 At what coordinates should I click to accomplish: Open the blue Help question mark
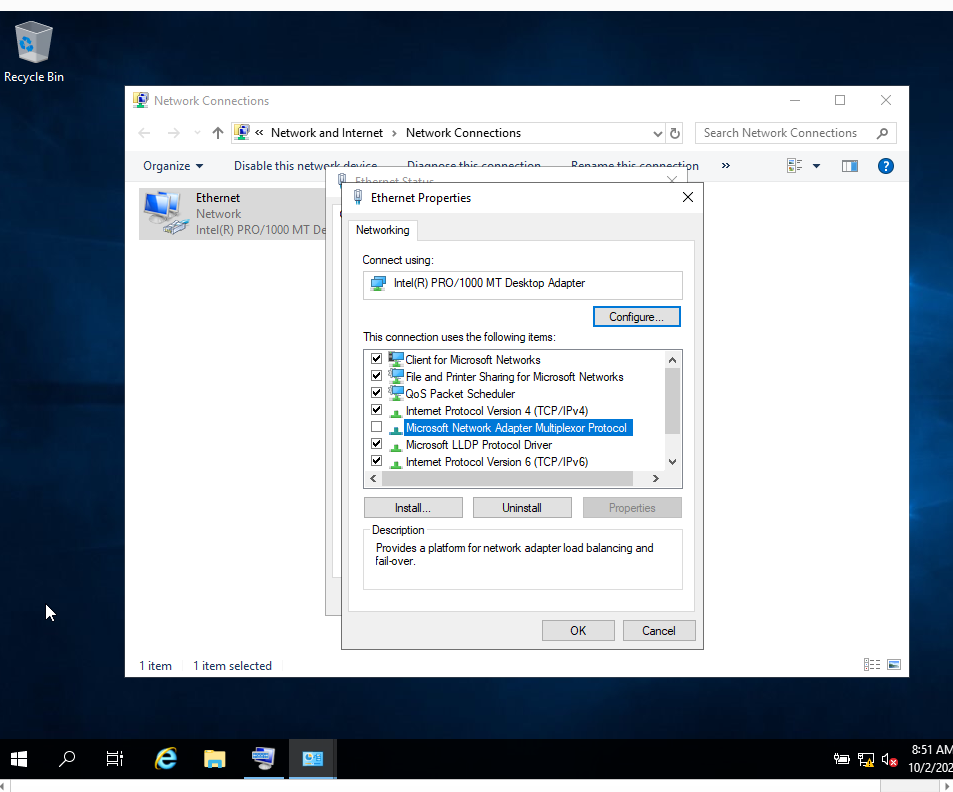[x=886, y=166]
